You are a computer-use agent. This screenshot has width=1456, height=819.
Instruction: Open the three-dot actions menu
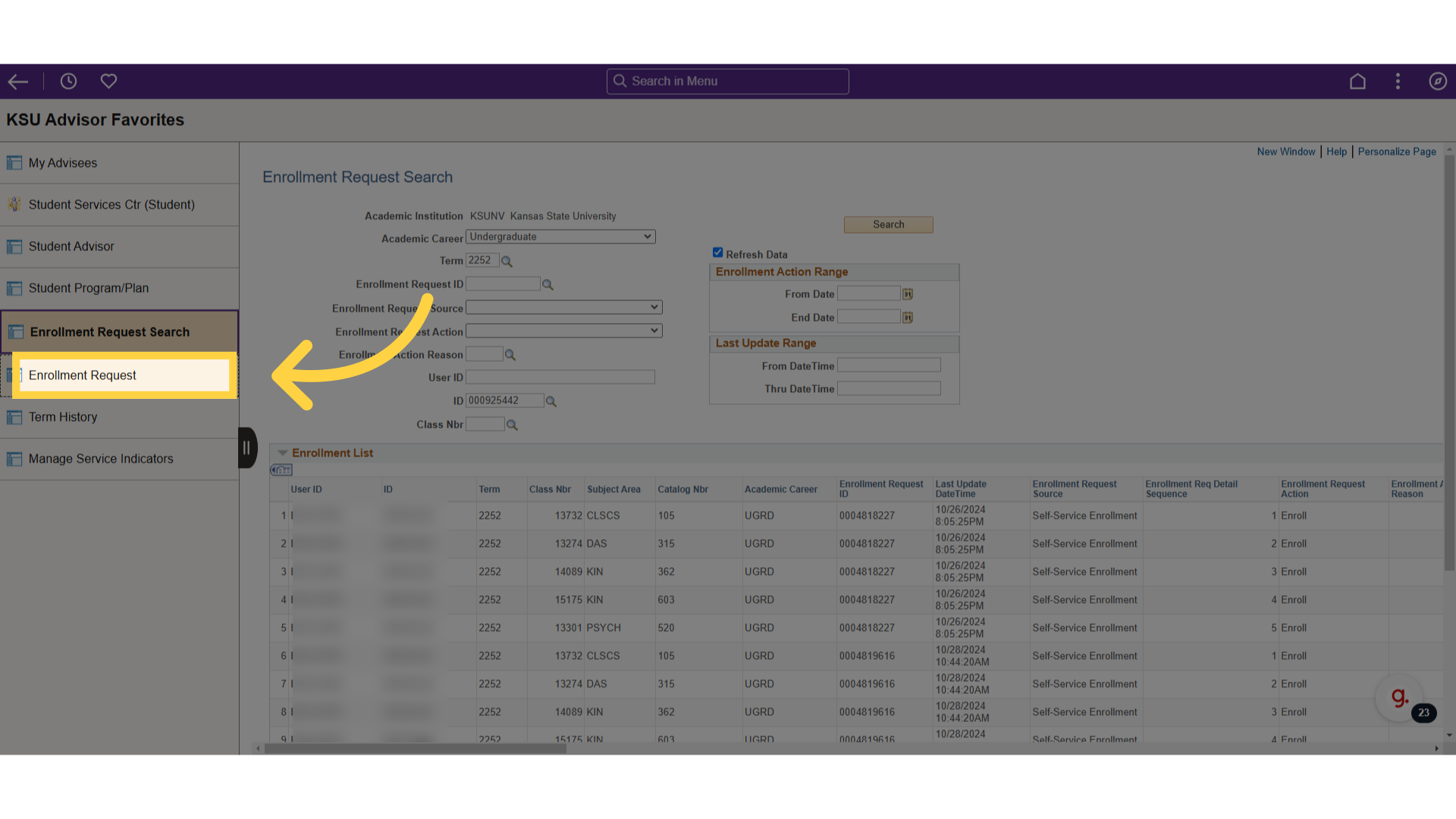pyautogui.click(x=1398, y=81)
